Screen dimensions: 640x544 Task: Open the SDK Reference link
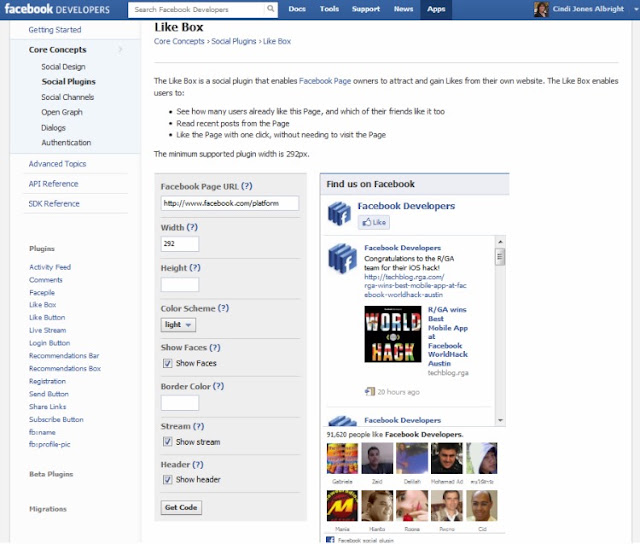[54, 204]
